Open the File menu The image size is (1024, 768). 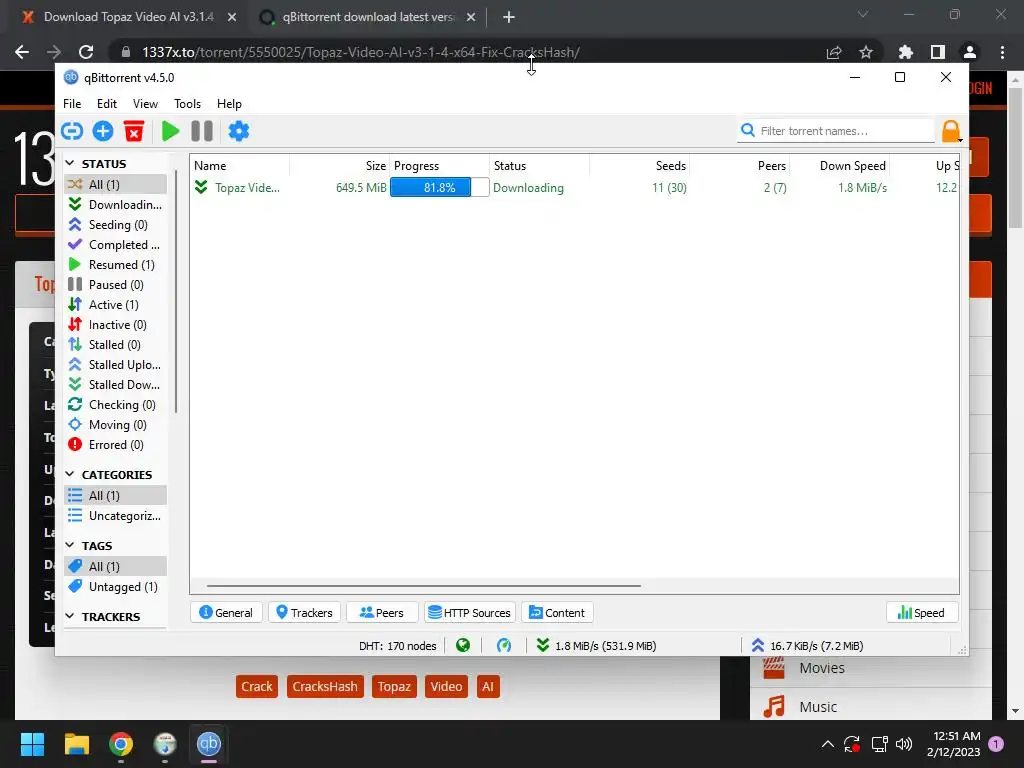pos(72,104)
